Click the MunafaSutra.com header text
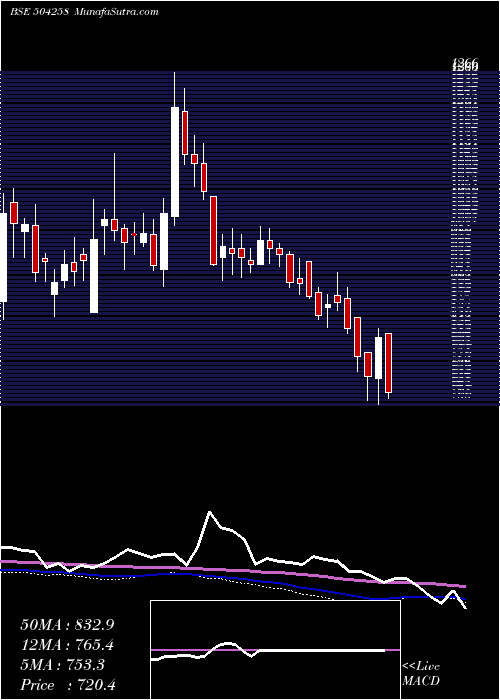The image size is (500, 700). (x=117, y=12)
